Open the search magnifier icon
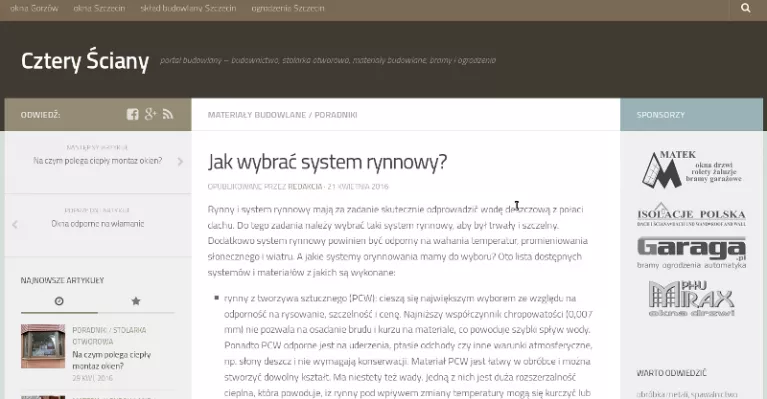Screen dimensions: 767x399 [745, 8]
